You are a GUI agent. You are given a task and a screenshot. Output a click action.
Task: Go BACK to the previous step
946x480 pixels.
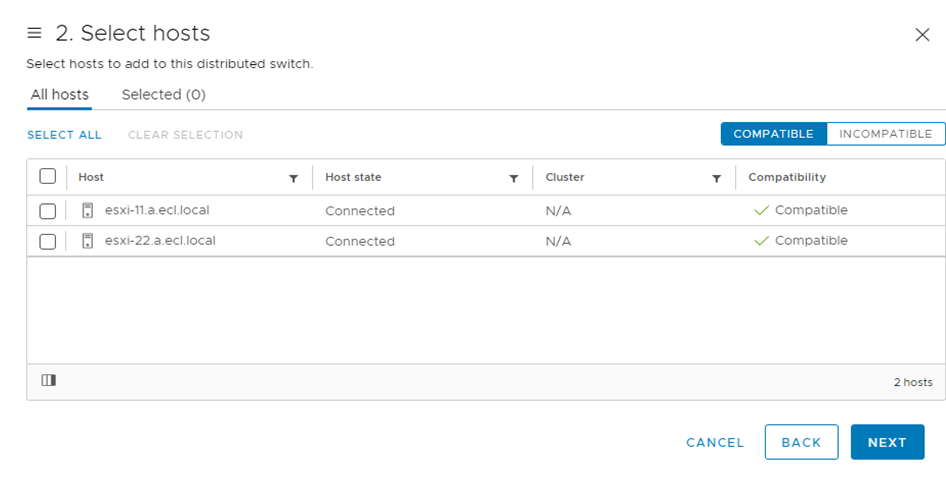point(801,442)
